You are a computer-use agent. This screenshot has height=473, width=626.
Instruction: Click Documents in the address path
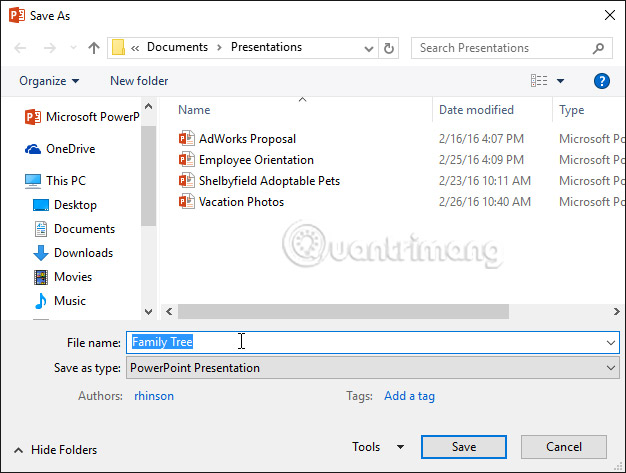click(x=177, y=47)
